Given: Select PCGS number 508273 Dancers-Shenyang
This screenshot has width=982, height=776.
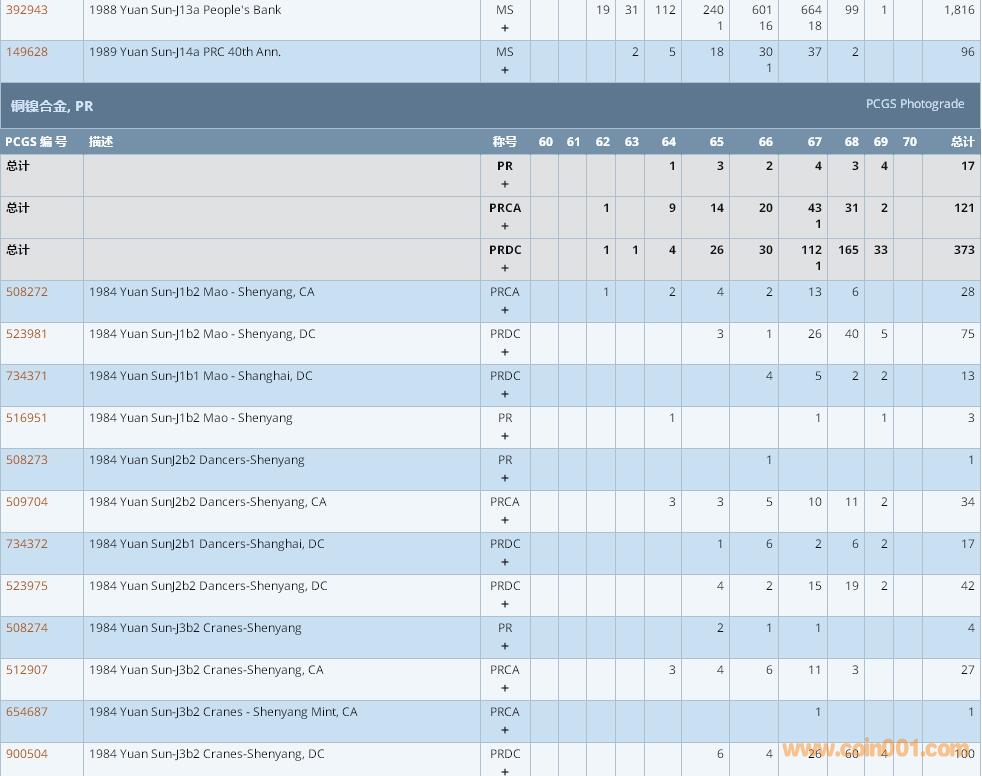Looking at the screenshot, I should [x=27, y=460].
